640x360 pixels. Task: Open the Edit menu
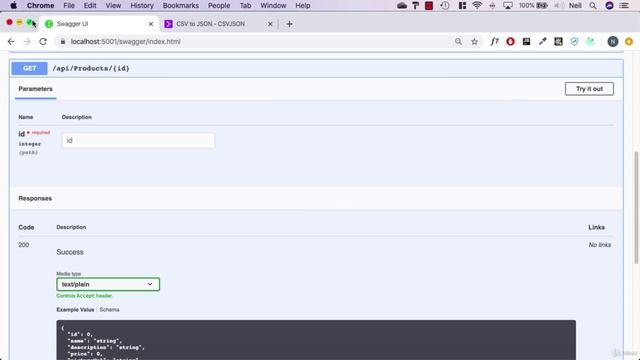(x=90, y=6)
